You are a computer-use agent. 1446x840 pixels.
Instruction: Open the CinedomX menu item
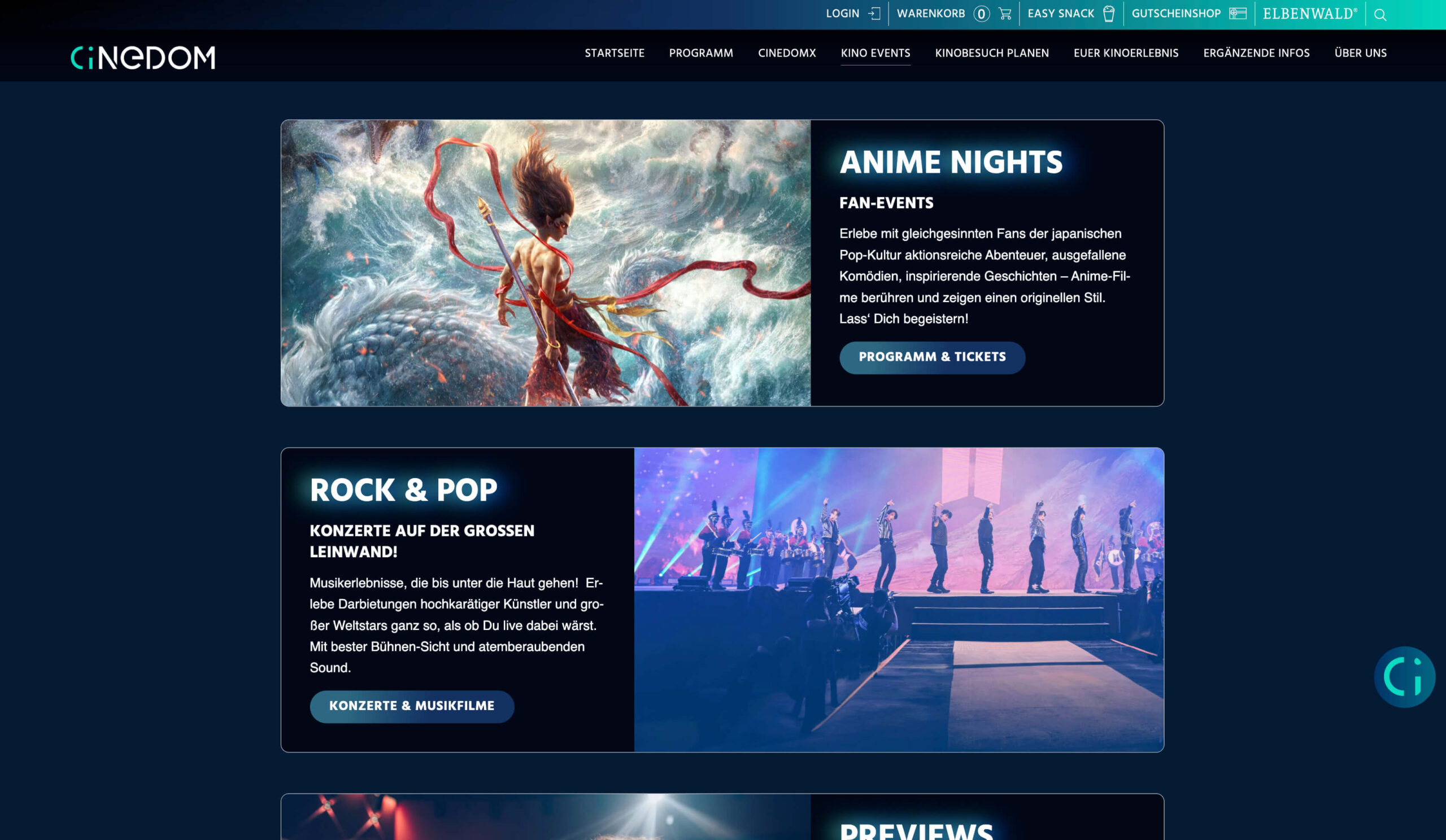point(787,53)
